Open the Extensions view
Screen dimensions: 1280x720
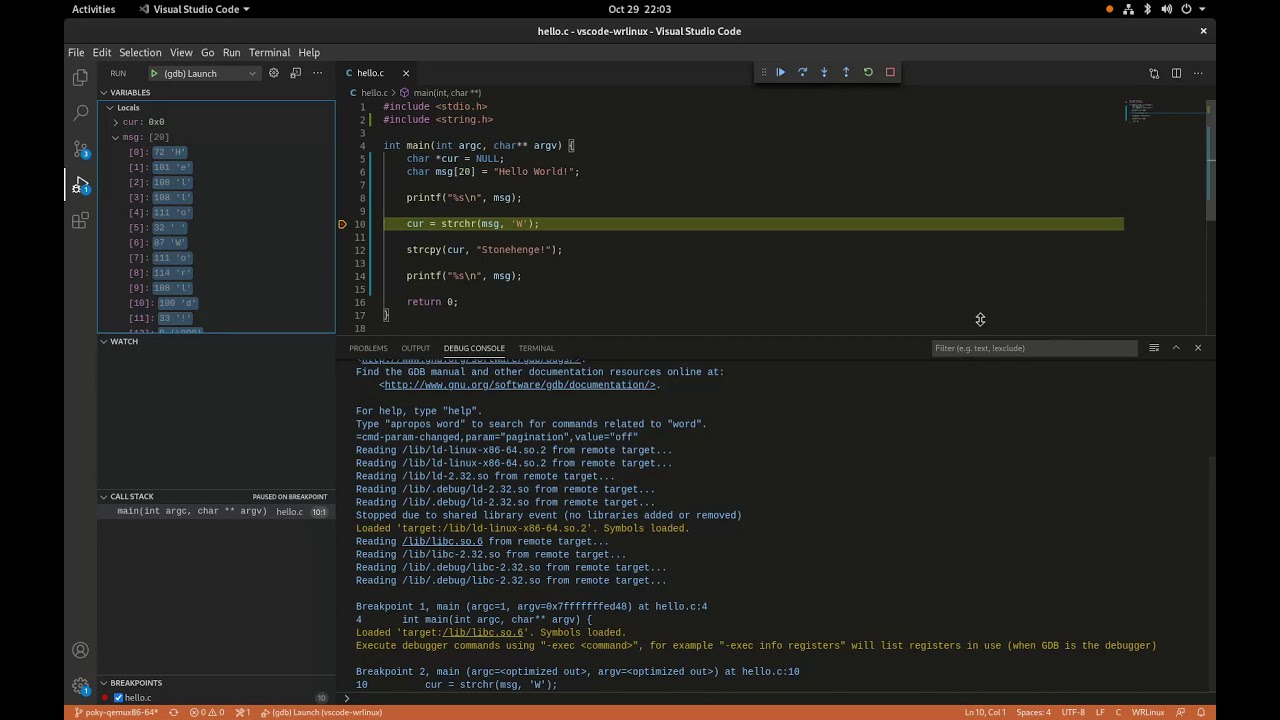tap(80, 221)
